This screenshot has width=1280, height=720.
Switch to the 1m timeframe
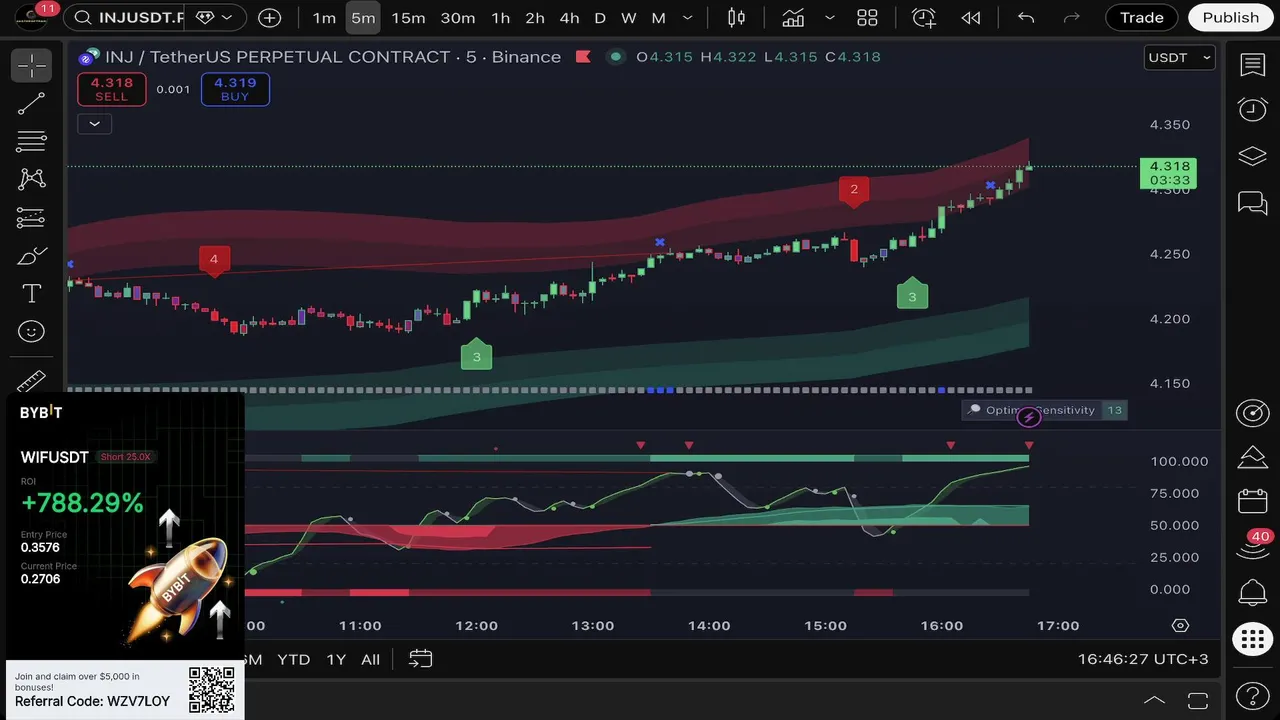[x=324, y=18]
